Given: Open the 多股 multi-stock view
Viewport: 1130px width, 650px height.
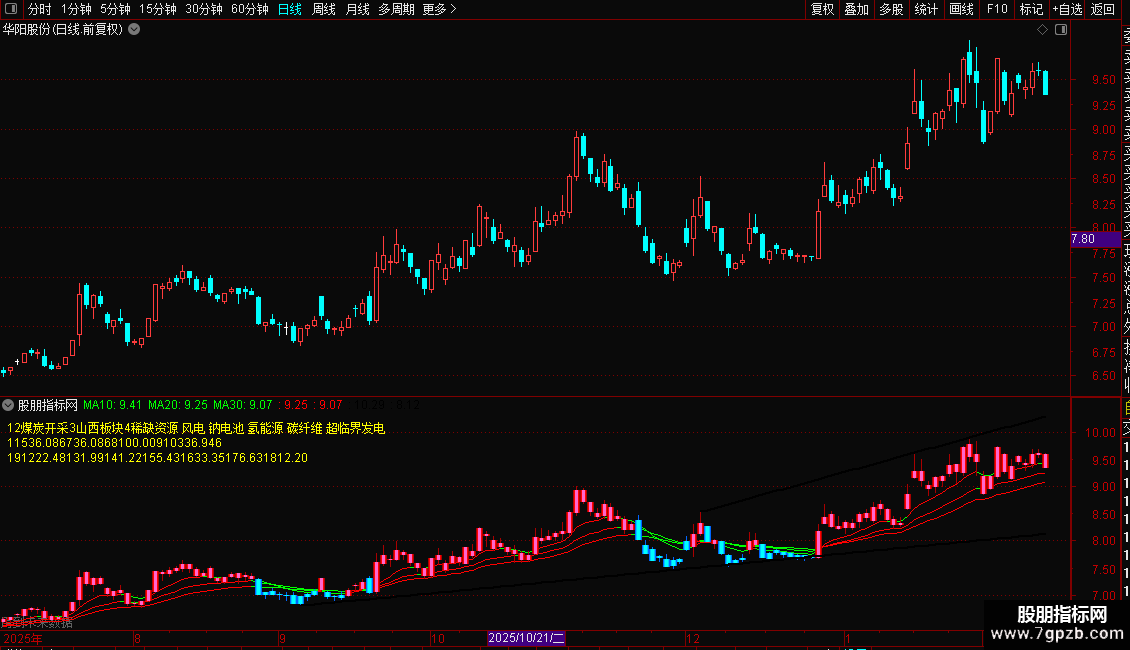Looking at the screenshot, I should 891,9.
